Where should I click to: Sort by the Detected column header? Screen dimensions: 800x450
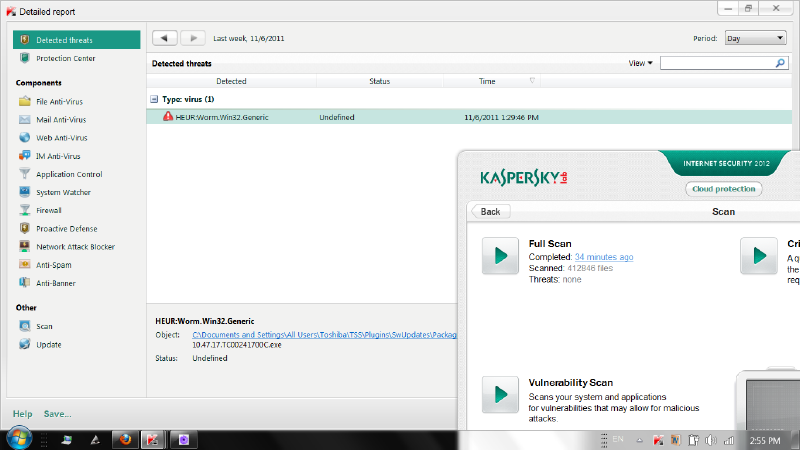pos(231,81)
